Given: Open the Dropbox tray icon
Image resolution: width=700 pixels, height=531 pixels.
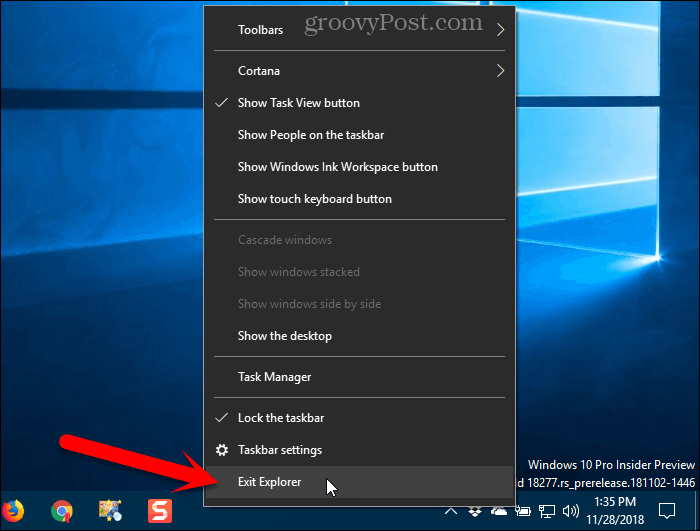Looking at the screenshot, I should tap(475, 511).
